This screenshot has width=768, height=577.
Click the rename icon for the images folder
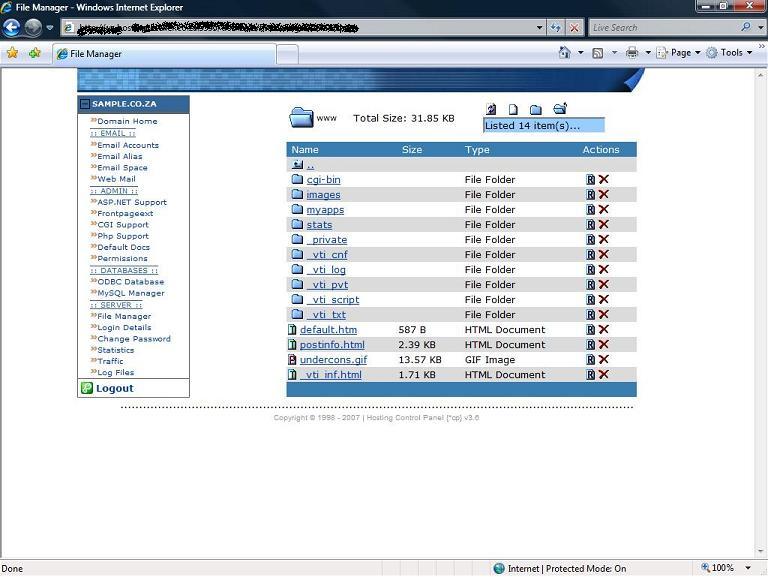(591, 195)
